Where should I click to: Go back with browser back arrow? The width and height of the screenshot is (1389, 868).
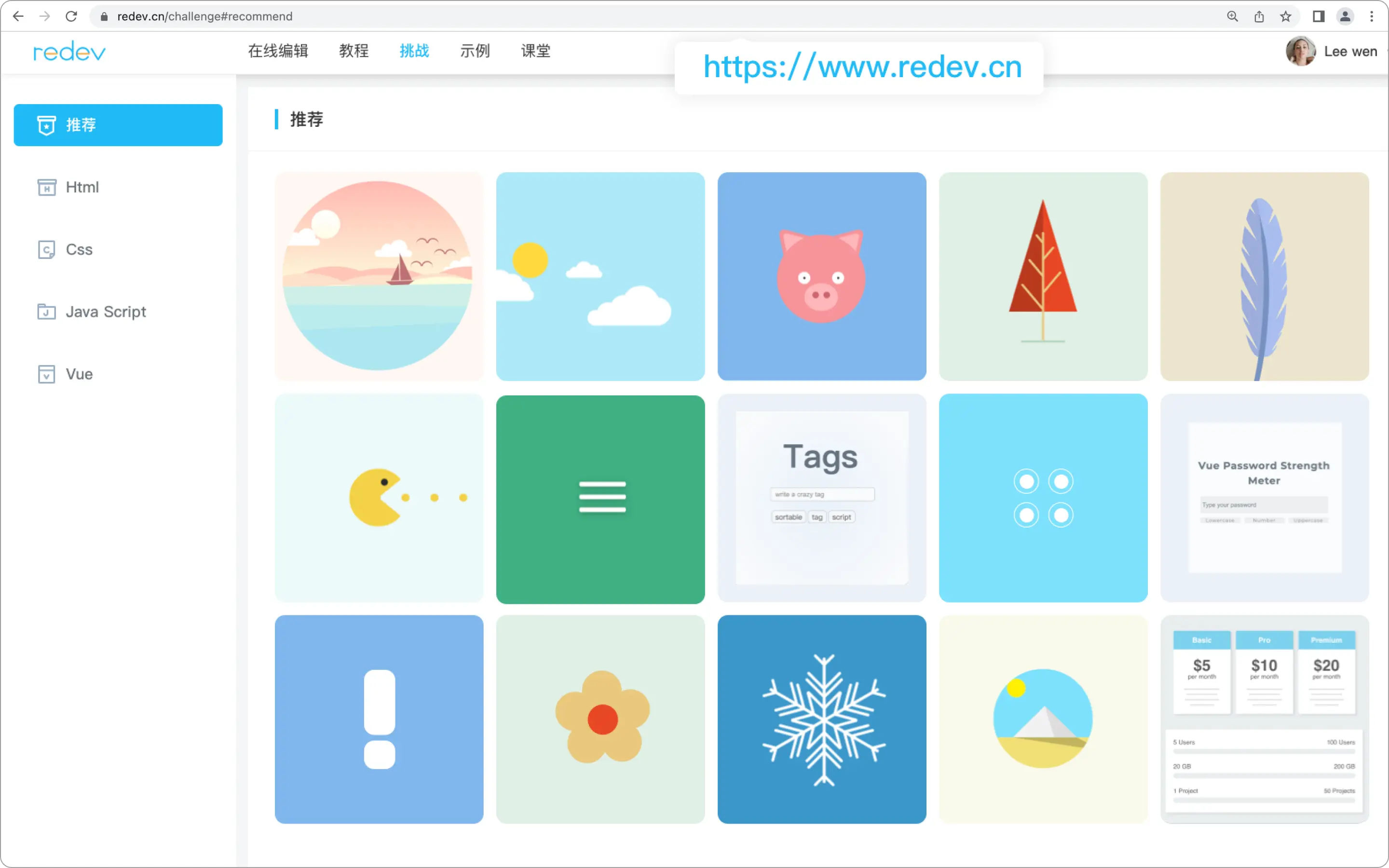[18, 16]
